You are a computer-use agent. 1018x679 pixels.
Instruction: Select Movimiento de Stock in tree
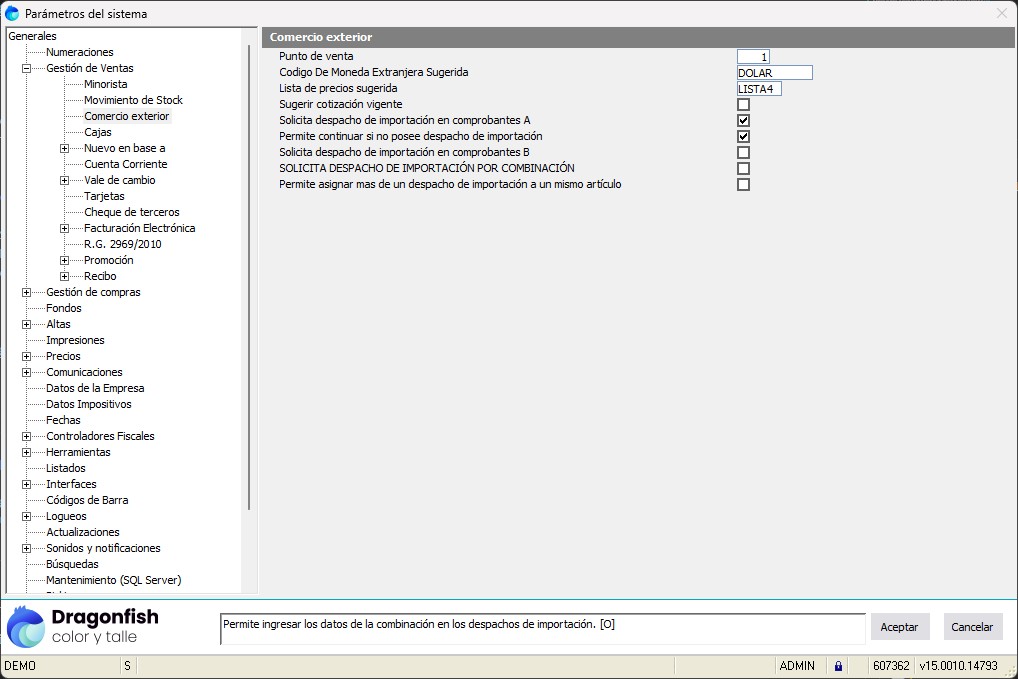coord(133,100)
